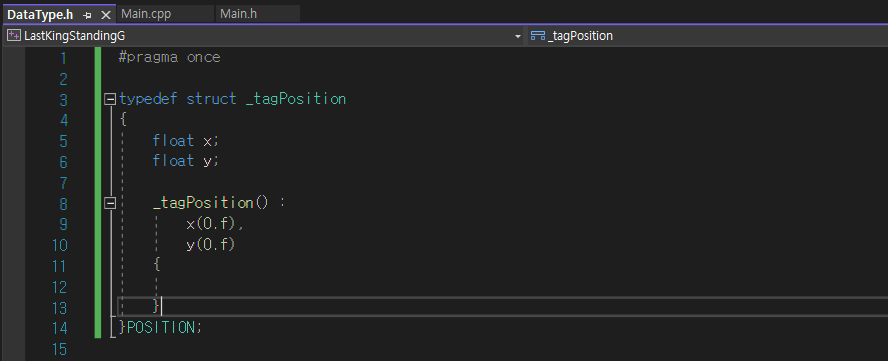Click line number 8 in the gutter
The width and height of the screenshot is (888, 361).
pyautogui.click(x=62, y=203)
